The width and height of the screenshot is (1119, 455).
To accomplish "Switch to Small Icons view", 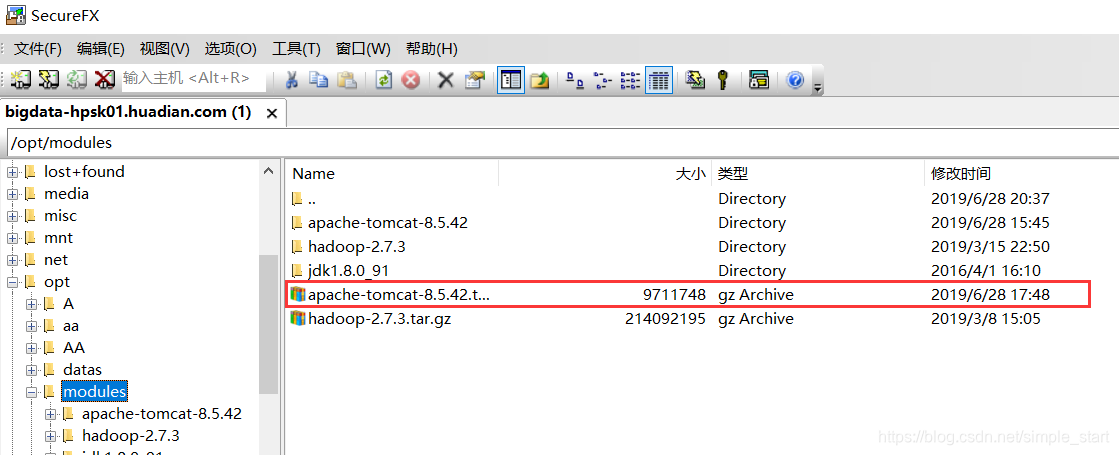I will [x=603, y=80].
